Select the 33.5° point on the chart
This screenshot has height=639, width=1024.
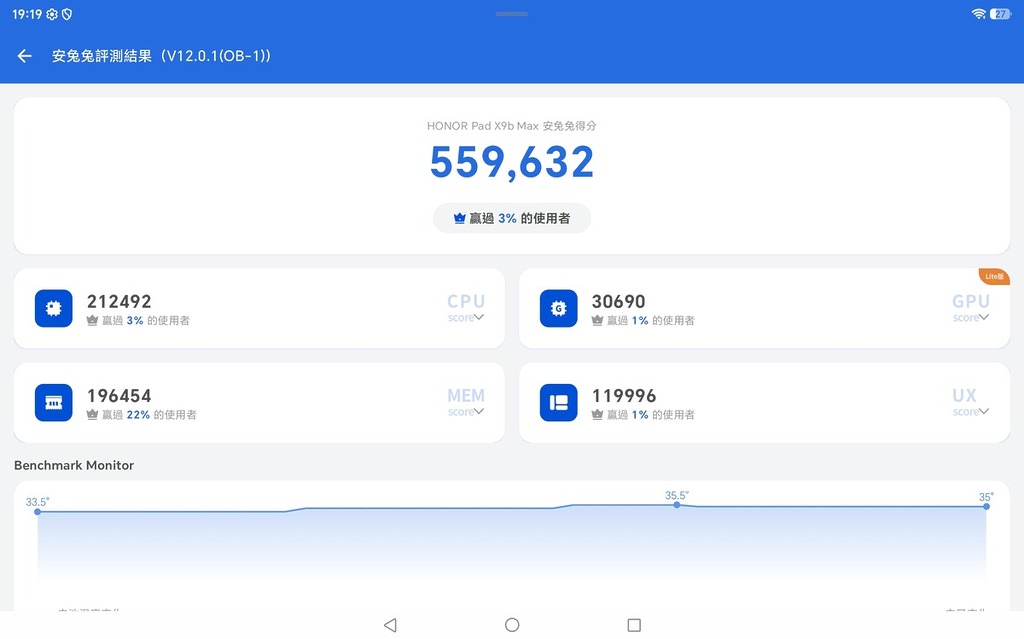coord(38,512)
